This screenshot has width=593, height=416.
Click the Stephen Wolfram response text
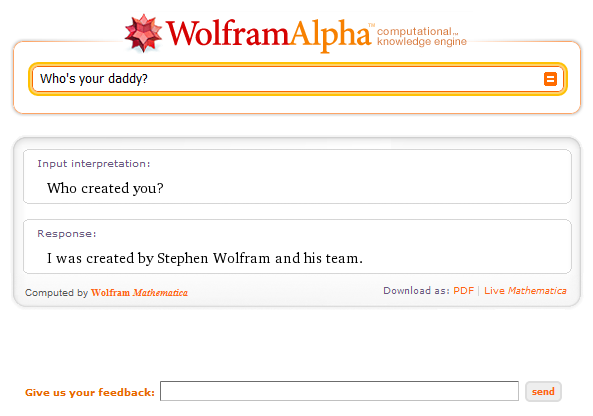click(205, 258)
